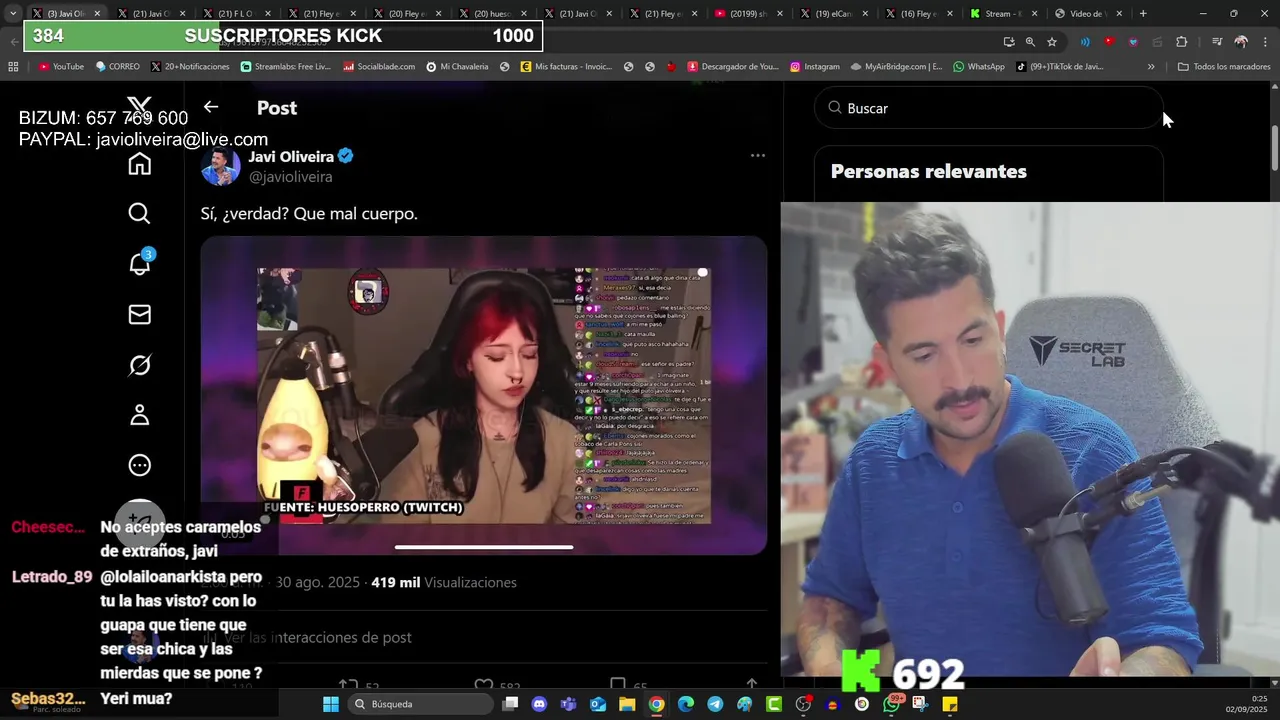Image resolution: width=1280 pixels, height=720 pixels.
Task: Open the Chrome three-dot menu
Action: pyautogui.click(x=1264, y=42)
